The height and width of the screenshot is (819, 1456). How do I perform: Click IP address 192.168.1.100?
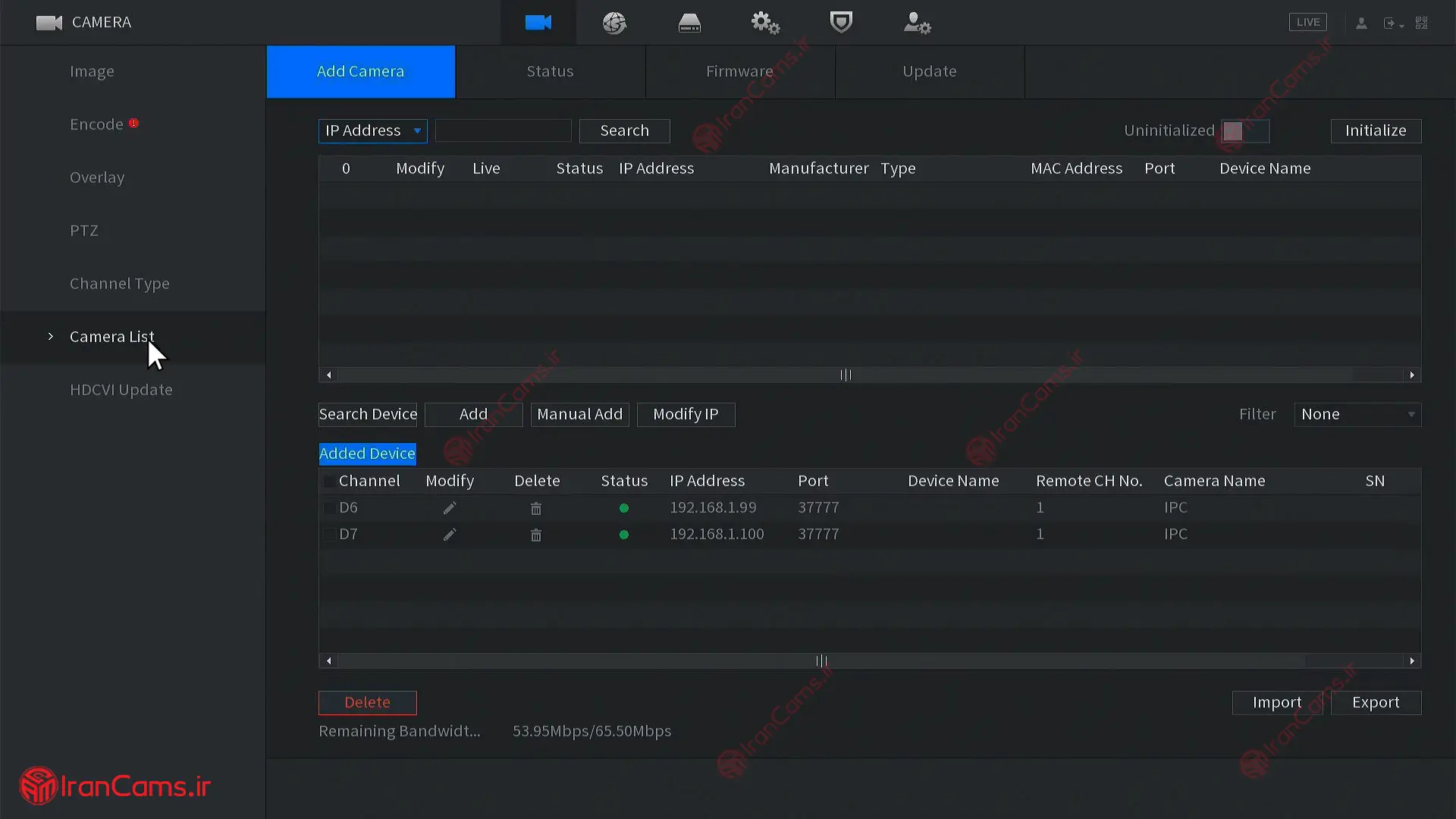[x=717, y=535]
